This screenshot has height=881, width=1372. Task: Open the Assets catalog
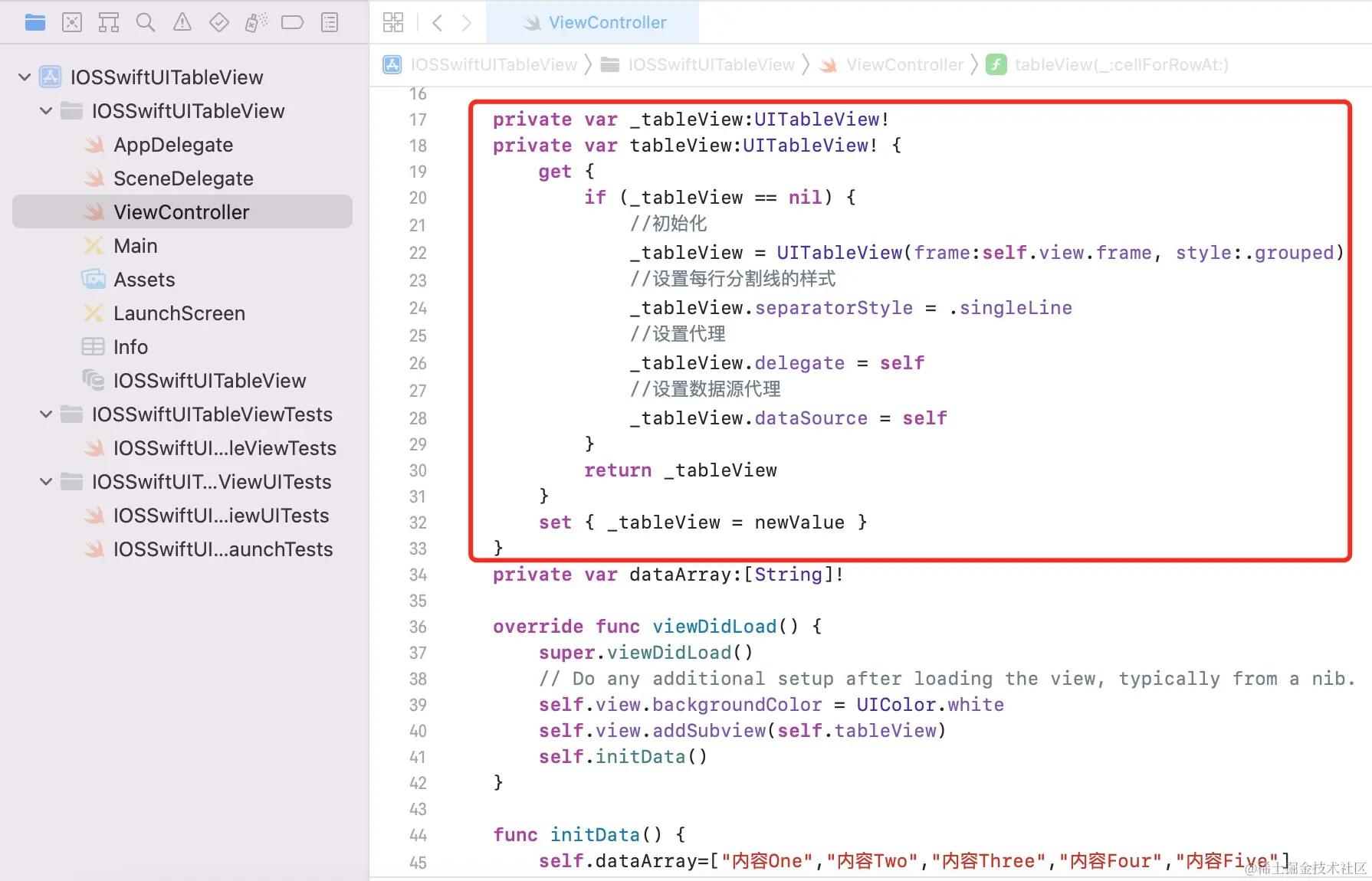182,280
